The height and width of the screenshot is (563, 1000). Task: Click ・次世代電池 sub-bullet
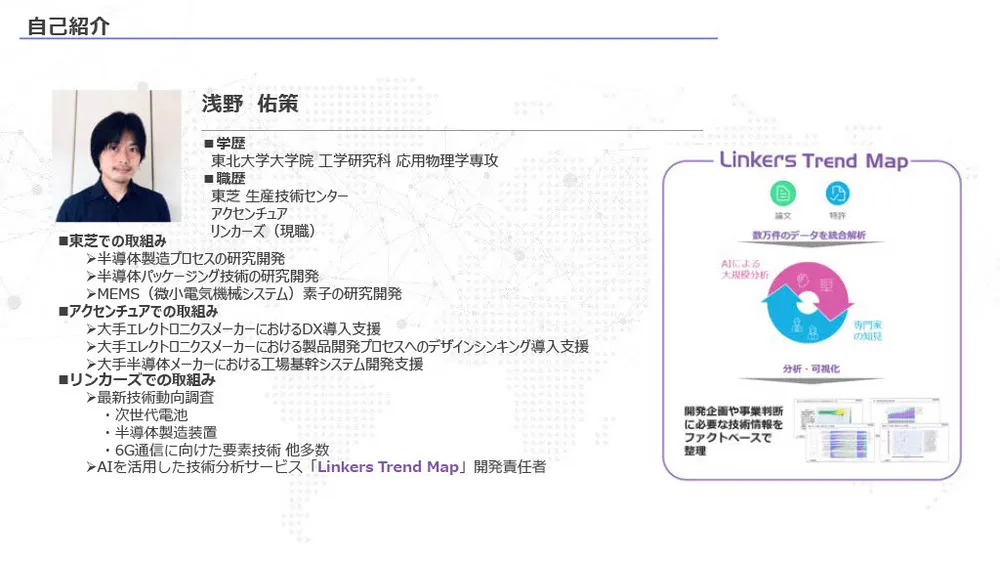145,415
